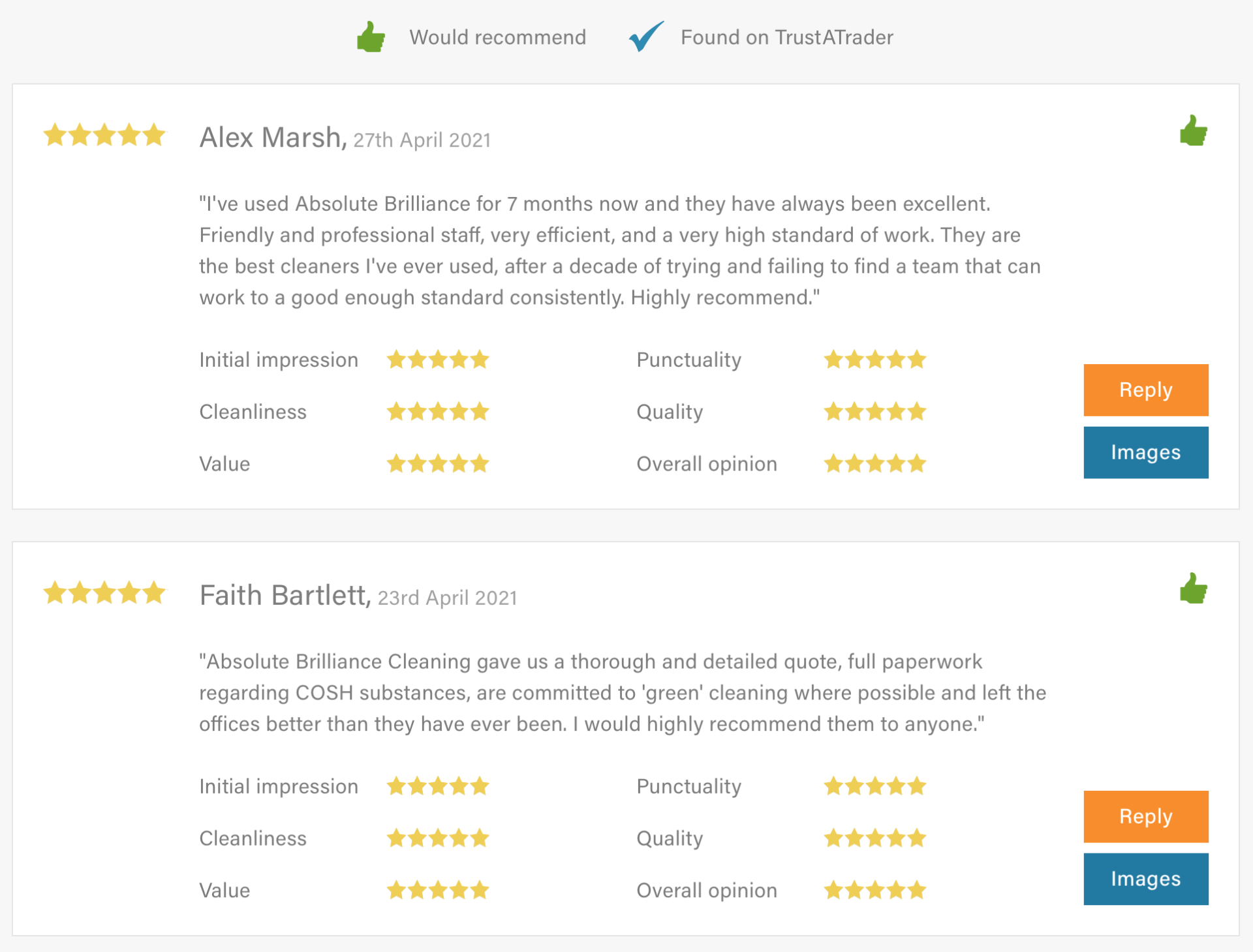This screenshot has height=952, width=1253.
Task: Reply to Faith Bartlett's review
Action: [1145, 817]
